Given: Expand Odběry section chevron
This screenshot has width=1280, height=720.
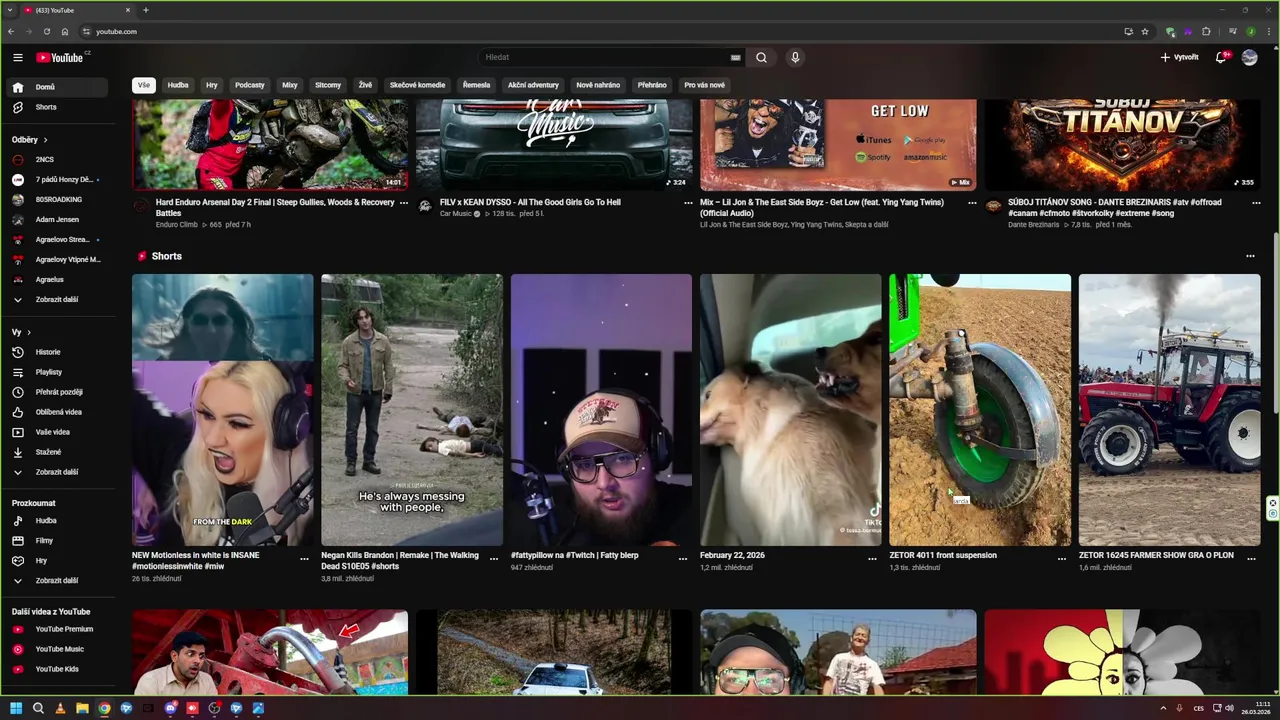Looking at the screenshot, I should [x=45, y=140].
